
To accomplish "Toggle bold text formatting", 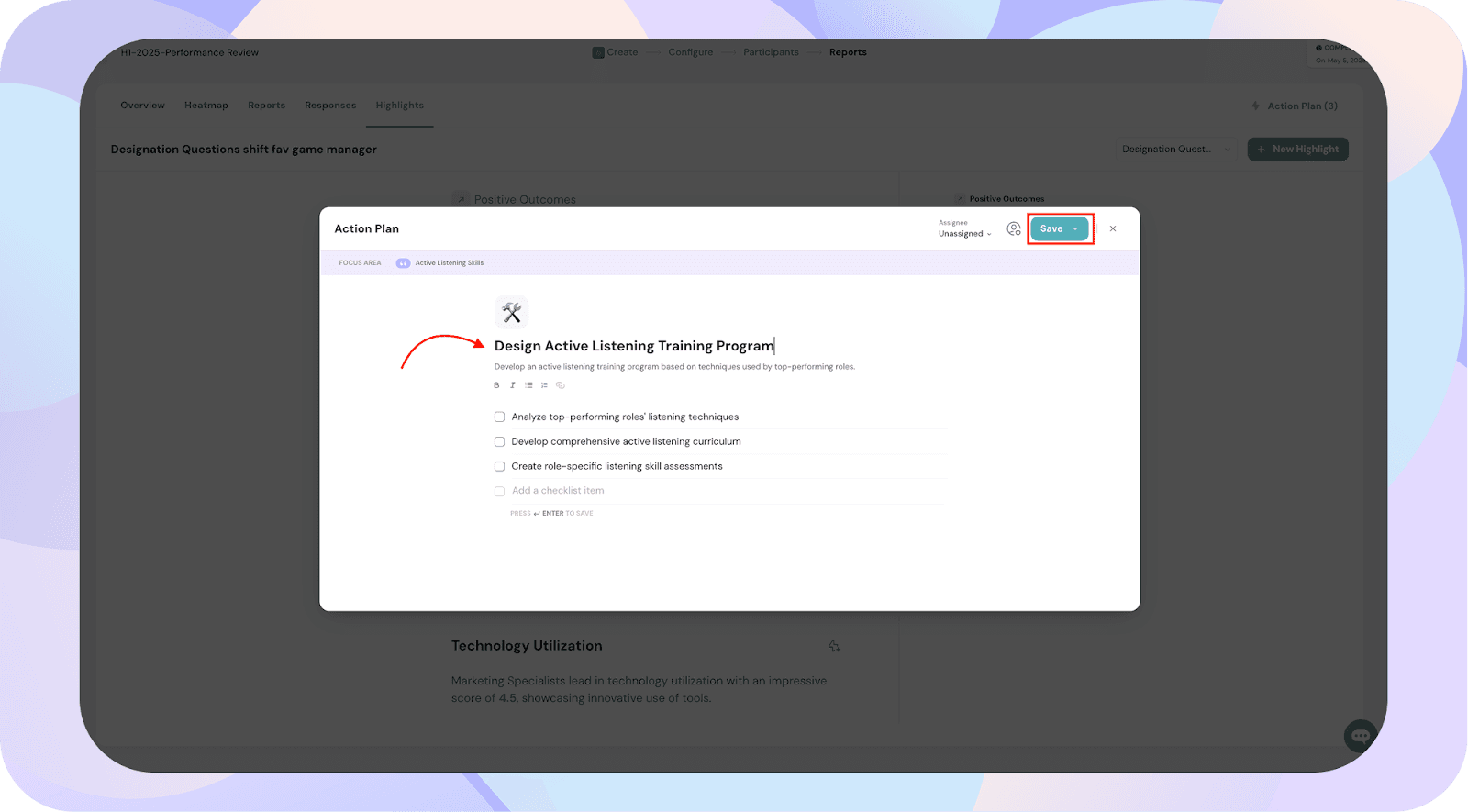I will pyautogui.click(x=496, y=385).
